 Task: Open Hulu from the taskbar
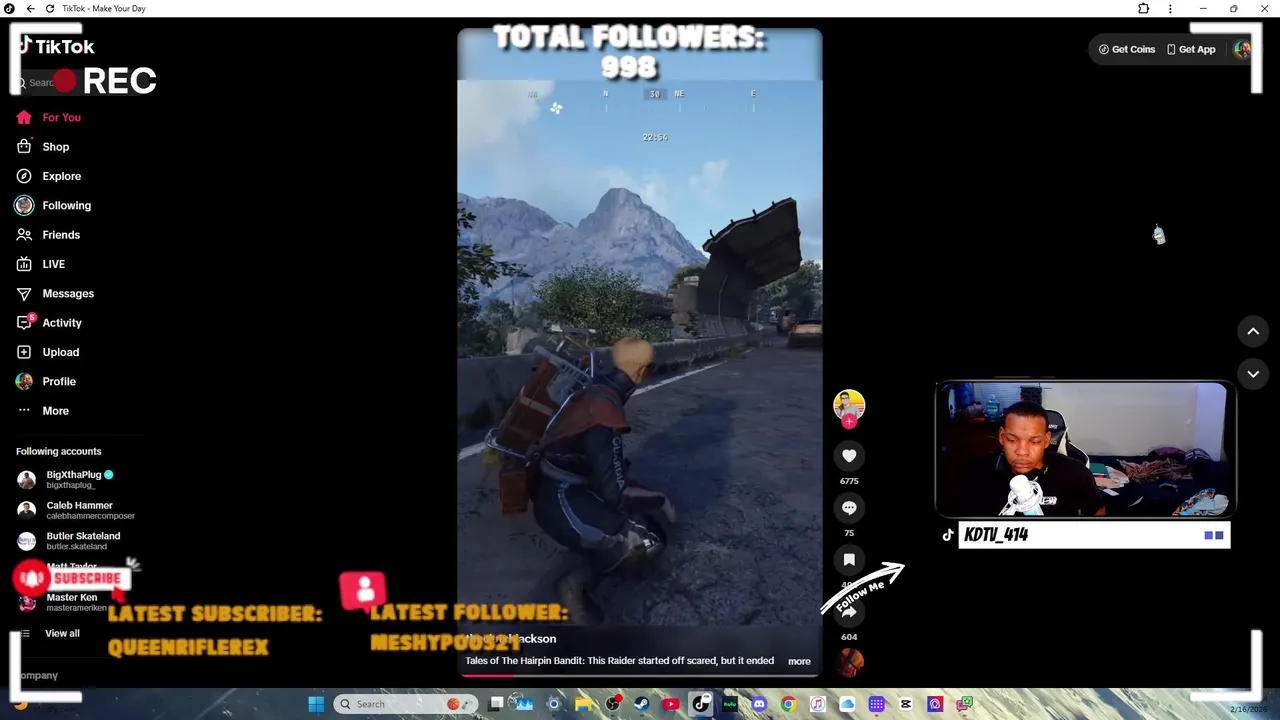[x=730, y=704]
